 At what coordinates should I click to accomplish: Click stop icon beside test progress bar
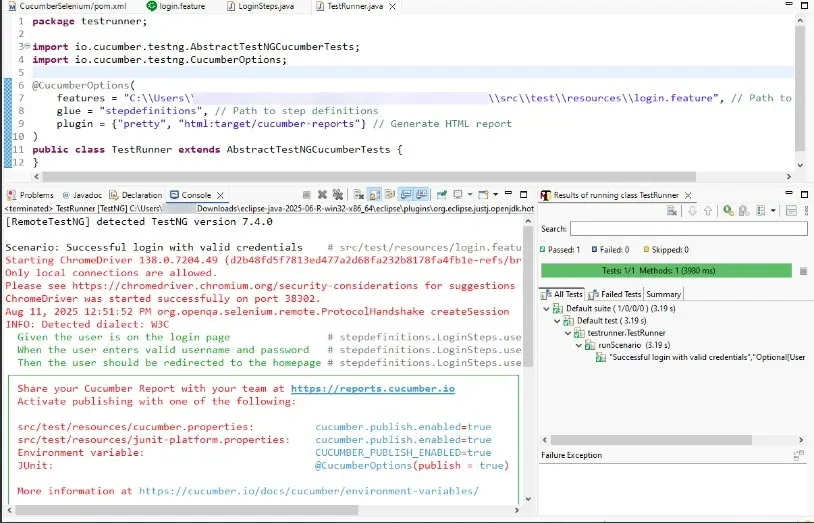tap(804, 271)
